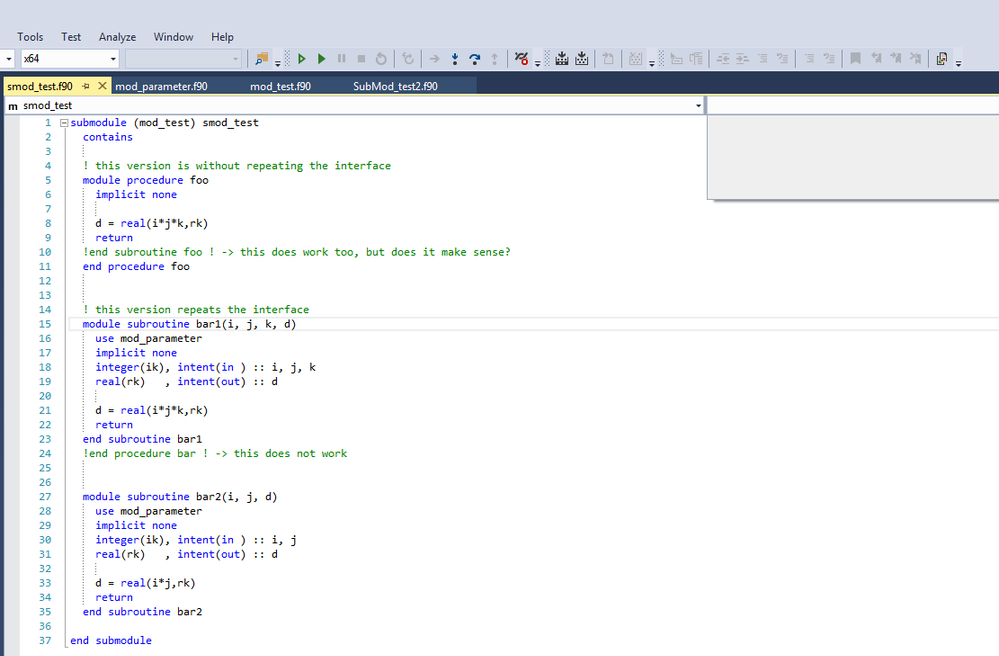Start debugging with the outlined green arrow
Viewport: 999px width, 656px height.
tap(302, 59)
